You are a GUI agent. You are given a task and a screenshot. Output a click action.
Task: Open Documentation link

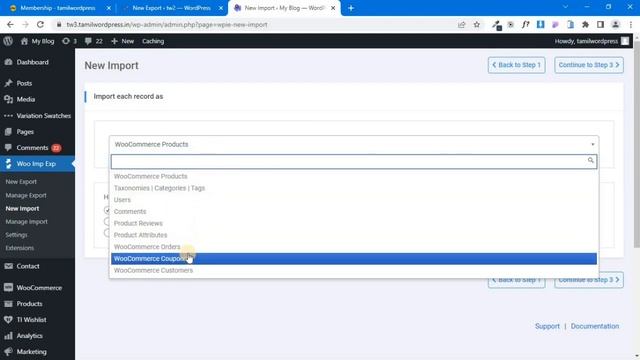point(595,326)
